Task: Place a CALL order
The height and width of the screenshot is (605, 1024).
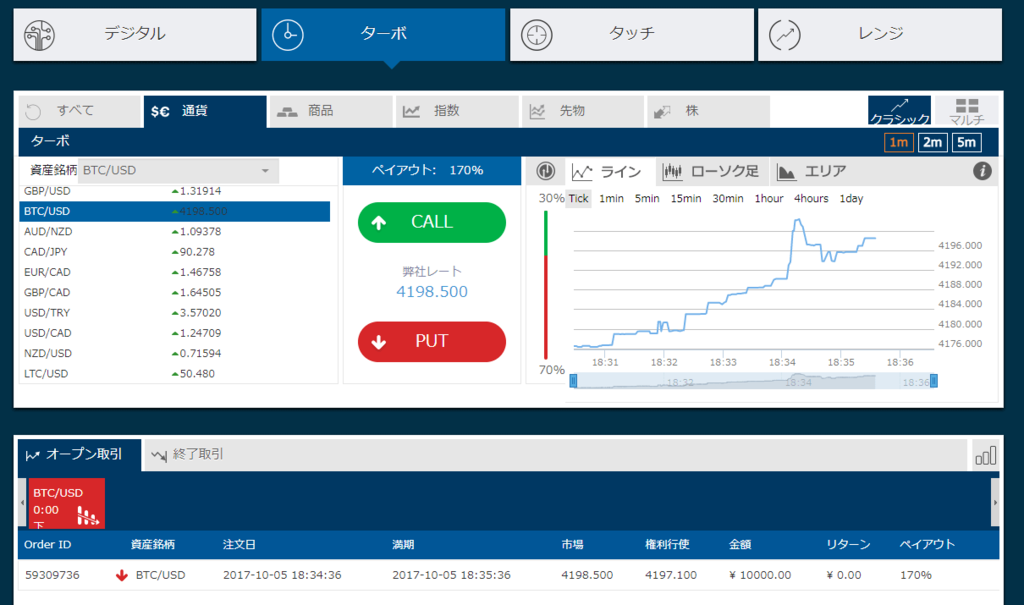Action: 432,223
